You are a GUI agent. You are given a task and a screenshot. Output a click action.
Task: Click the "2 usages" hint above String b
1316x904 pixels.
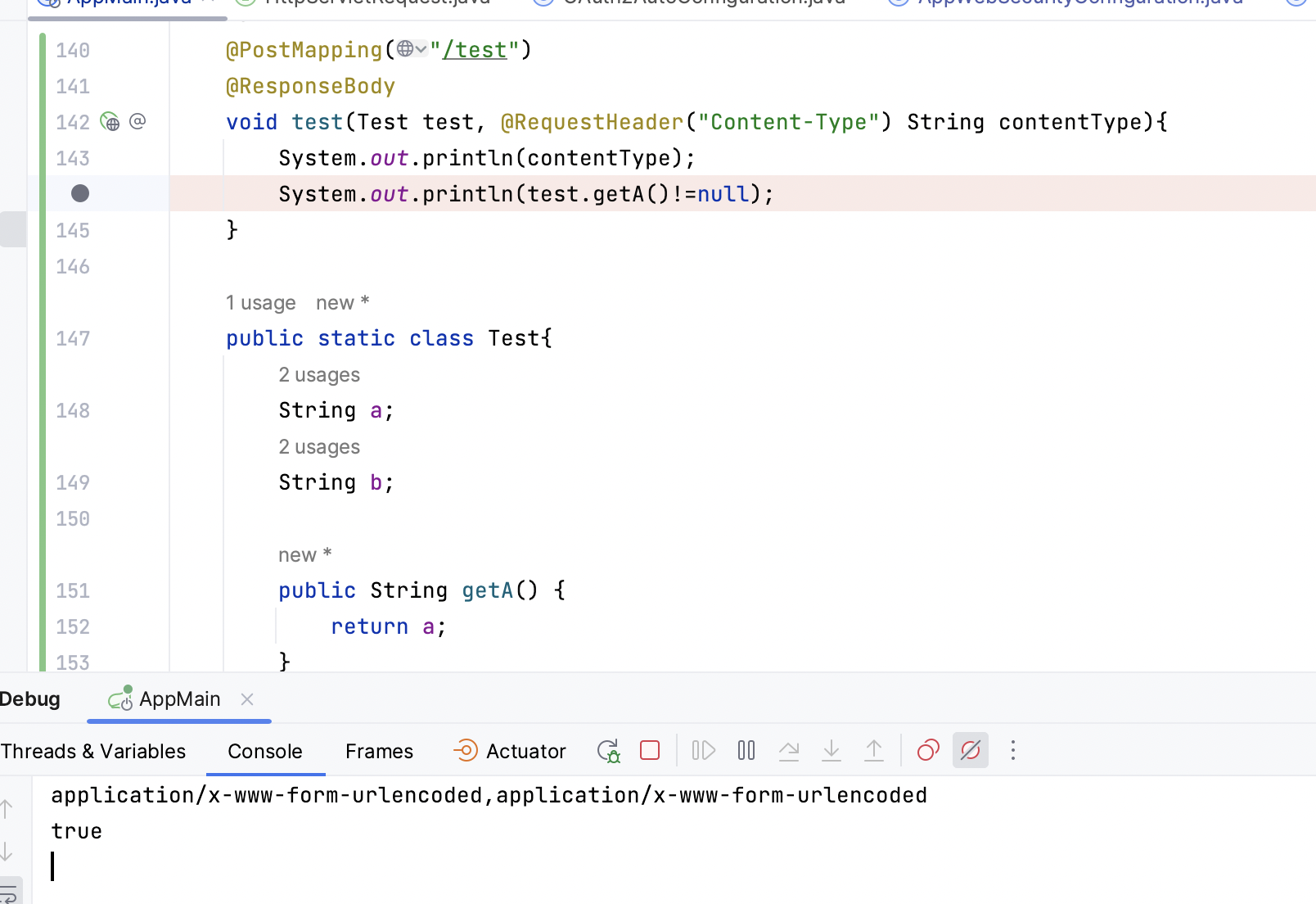pos(319,447)
